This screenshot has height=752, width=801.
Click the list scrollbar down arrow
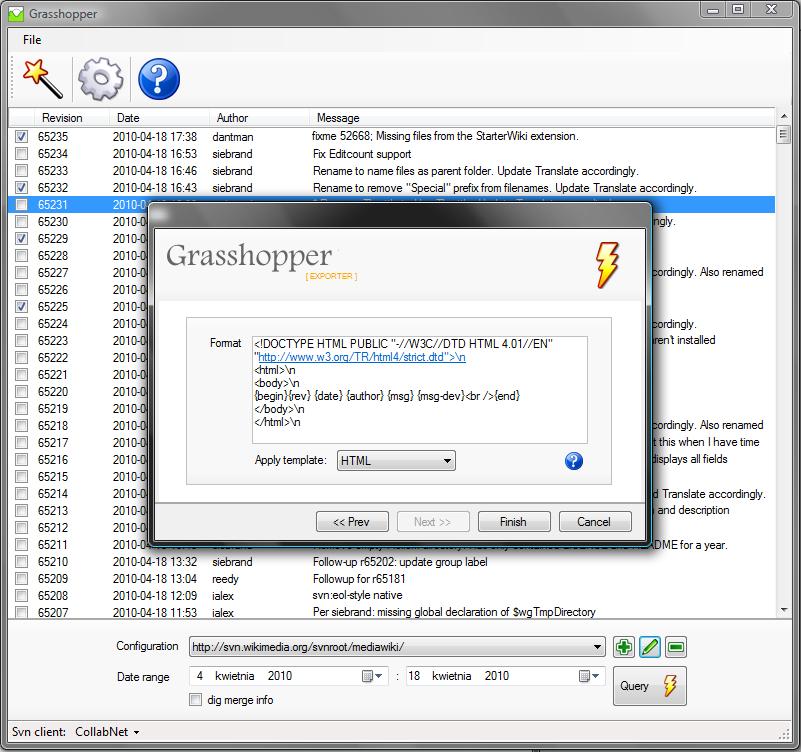point(784,609)
